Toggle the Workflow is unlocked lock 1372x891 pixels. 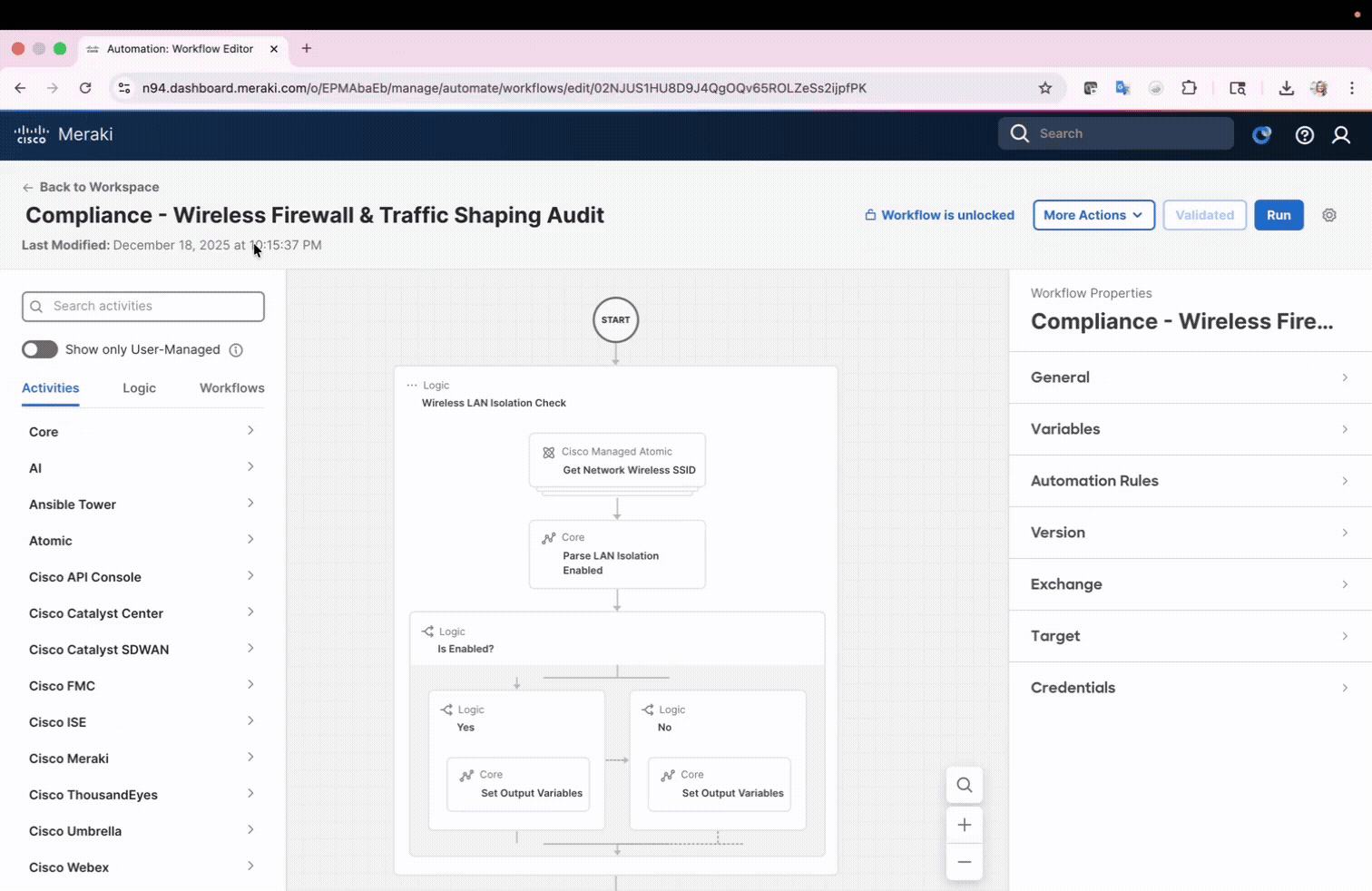[x=939, y=215]
